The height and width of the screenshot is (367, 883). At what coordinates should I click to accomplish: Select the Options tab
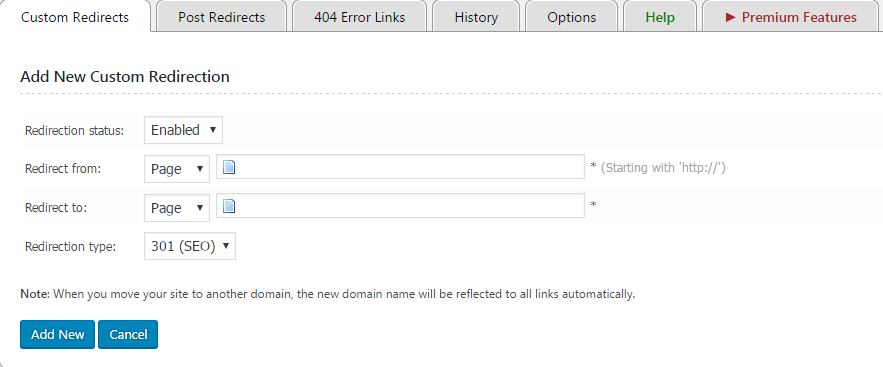tap(572, 17)
